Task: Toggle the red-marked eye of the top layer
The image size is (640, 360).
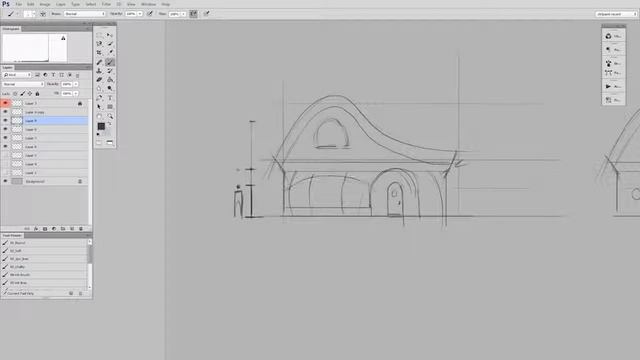Action: pos(5,103)
